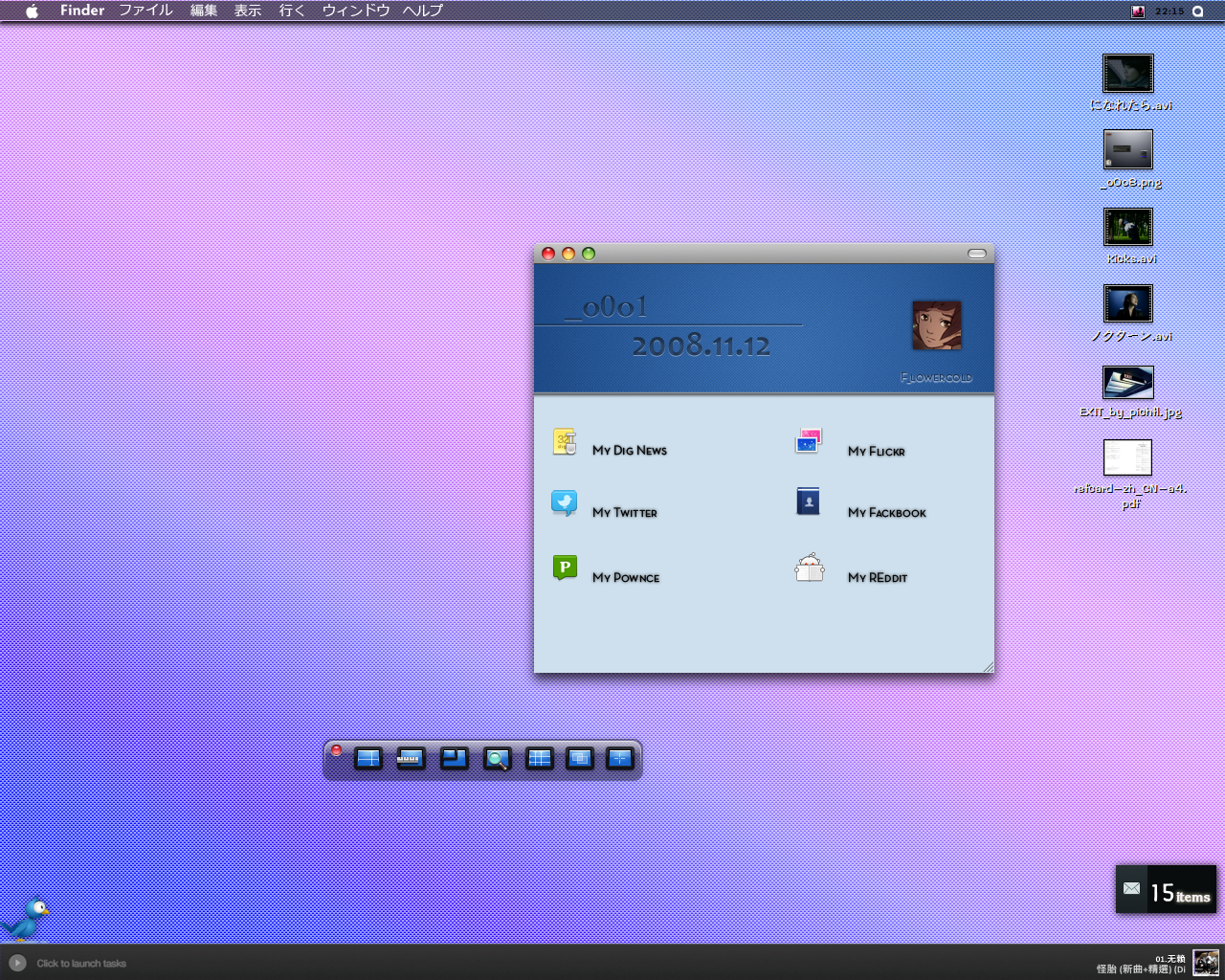Image resolution: width=1225 pixels, height=980 pixels.
Task: Click the mail 15 items widget
Action: (x=1166, y=889)
